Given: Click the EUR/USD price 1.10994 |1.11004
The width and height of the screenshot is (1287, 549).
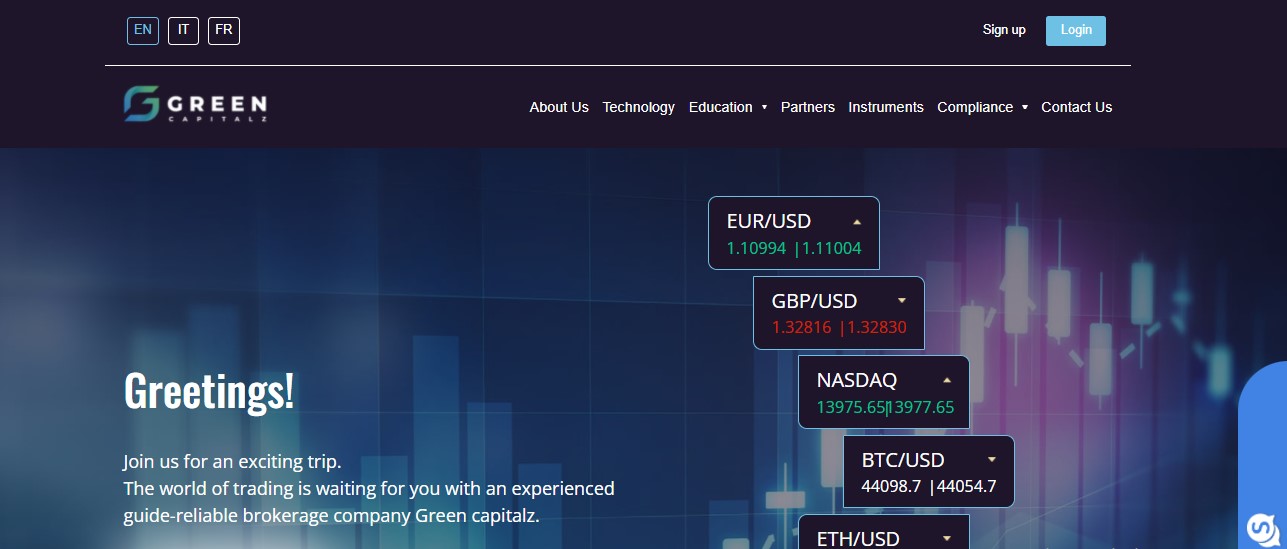Looking at the screenshot, I should tap(794, 248).
